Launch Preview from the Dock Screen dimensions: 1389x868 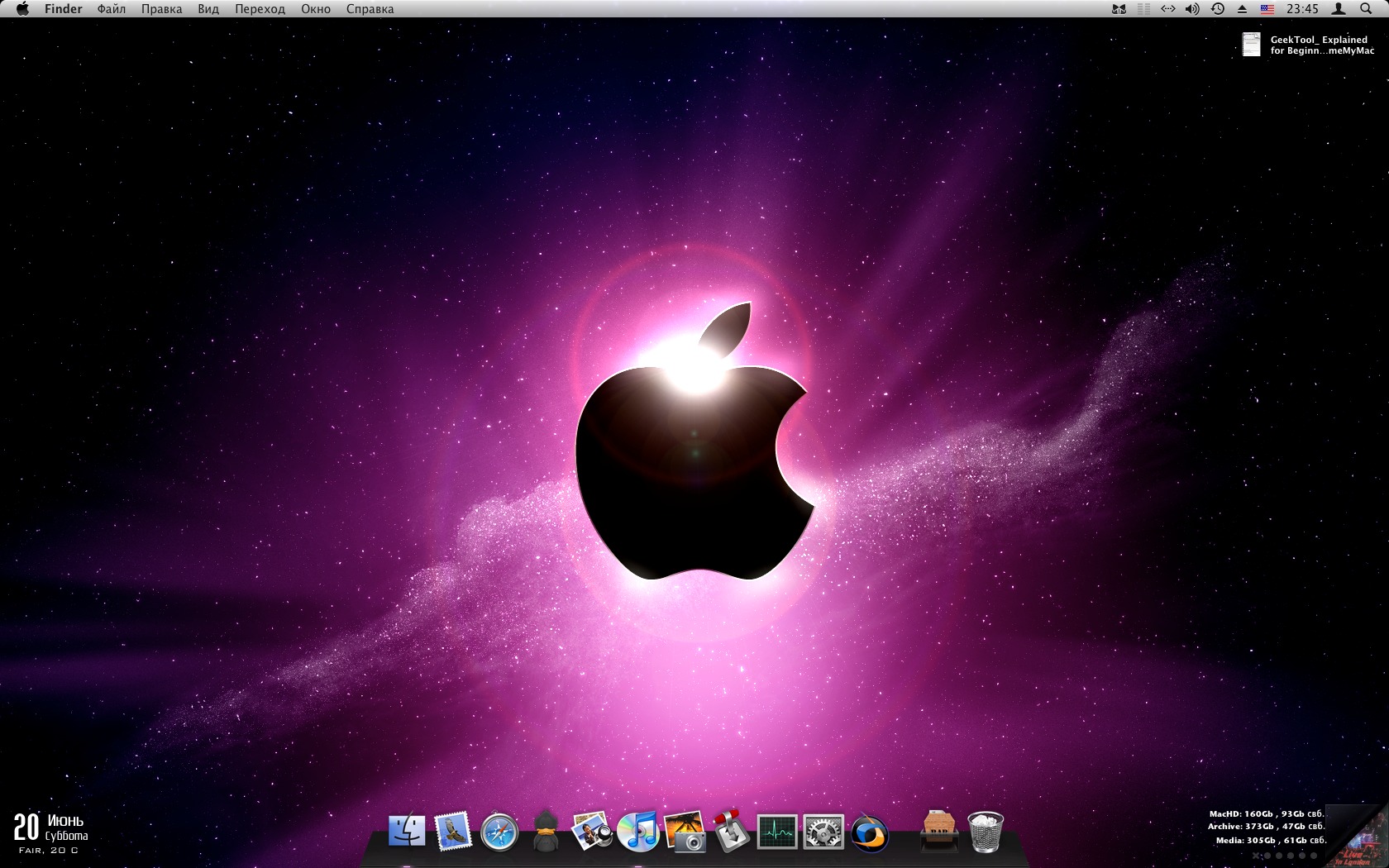(x=592, y=832)
